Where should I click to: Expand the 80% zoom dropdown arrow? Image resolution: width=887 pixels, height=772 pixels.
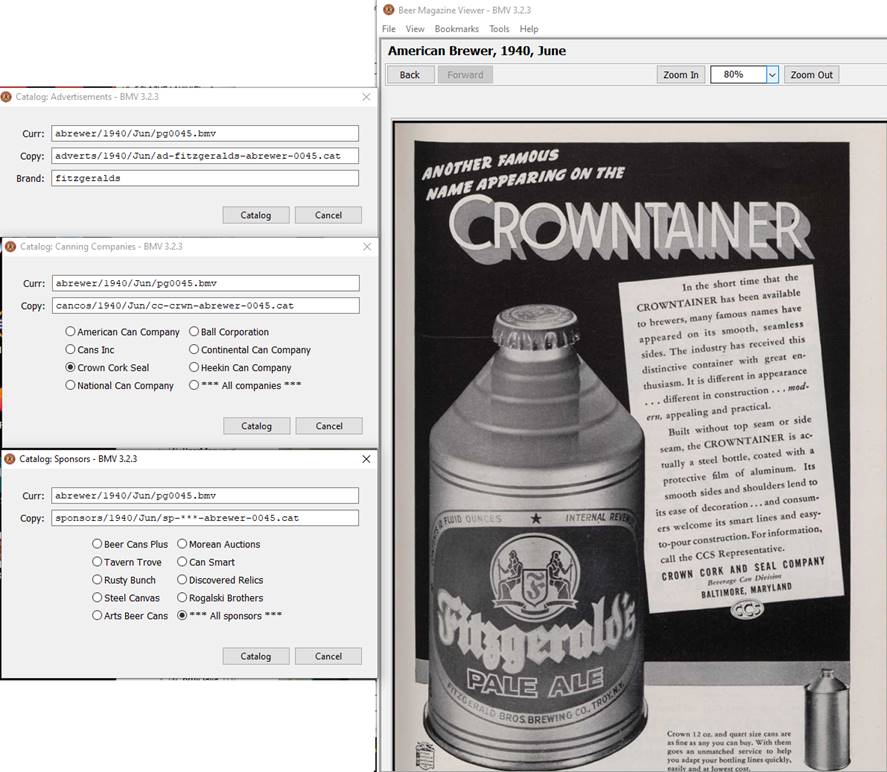[772, 75]
